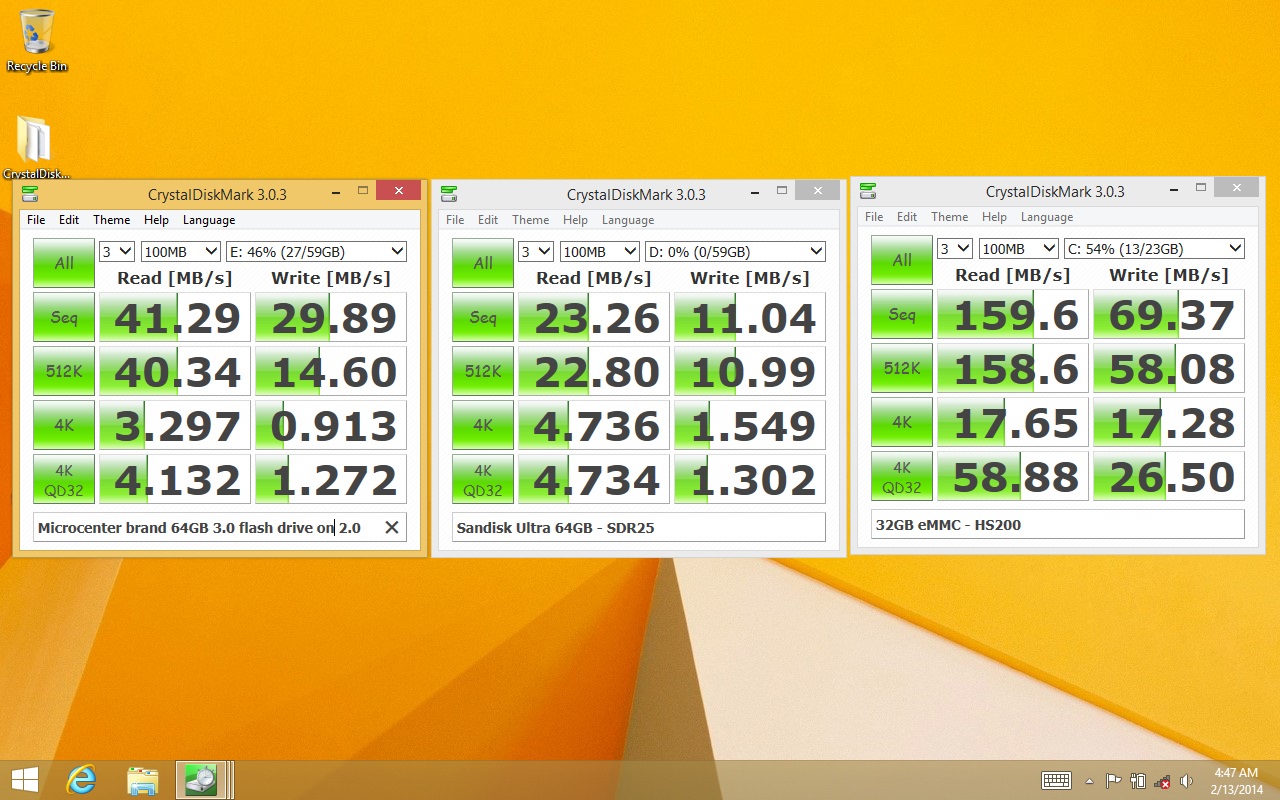Image resolution: width=1280 pixels, height=800 pixels.
Task: Expand 100MB size dropdown in C: drive window
Action: (1019, 248)
